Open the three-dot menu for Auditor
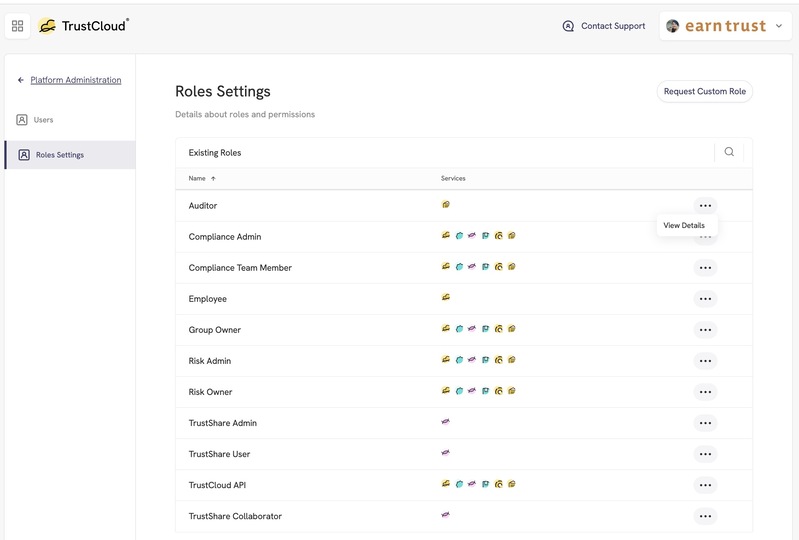The width and height of the screenshot is (799, 540). click(705, 205)
